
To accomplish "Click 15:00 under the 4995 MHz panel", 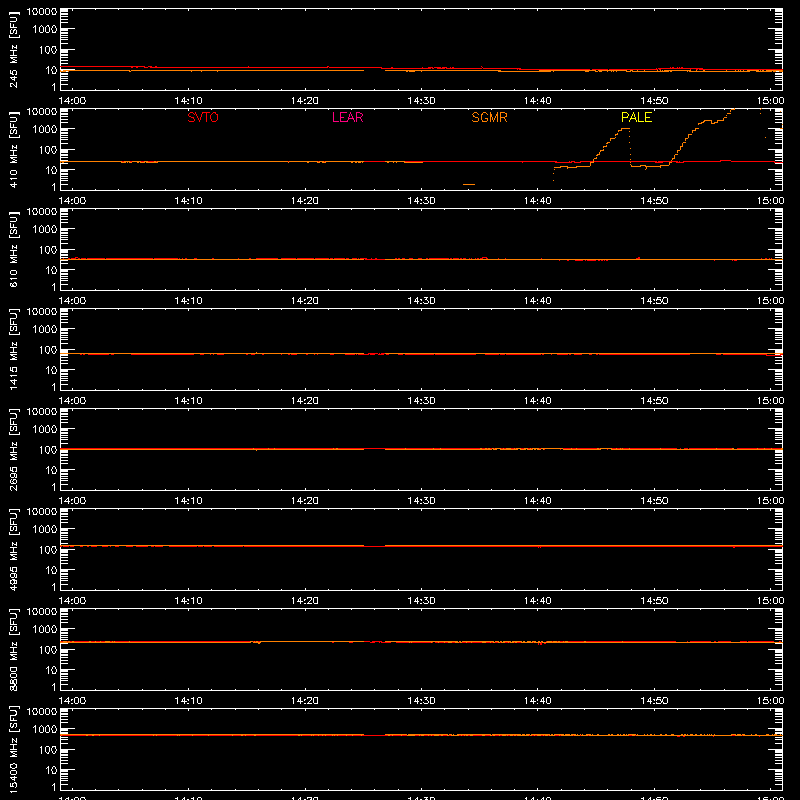I will click(x=770, y=601).
